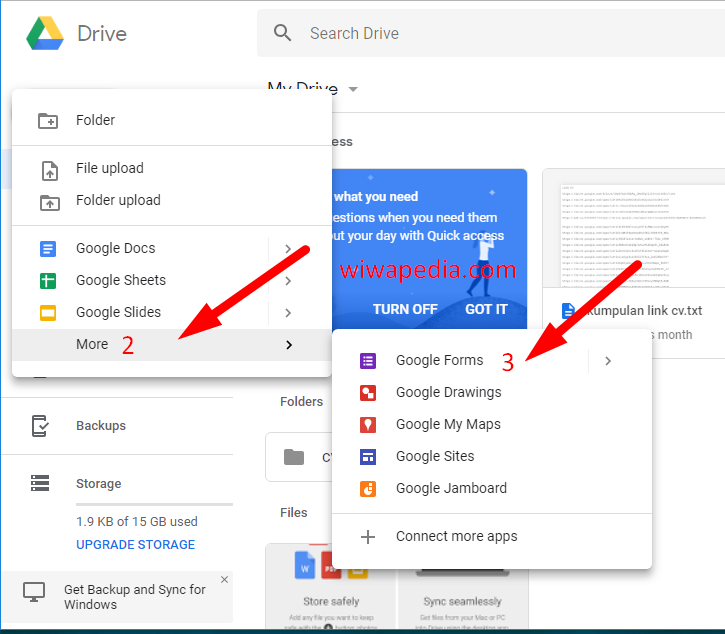The height and width of the screenshot is (634, 725).
Task: Click the File upload icon
Action: click(x=49, y=170)
